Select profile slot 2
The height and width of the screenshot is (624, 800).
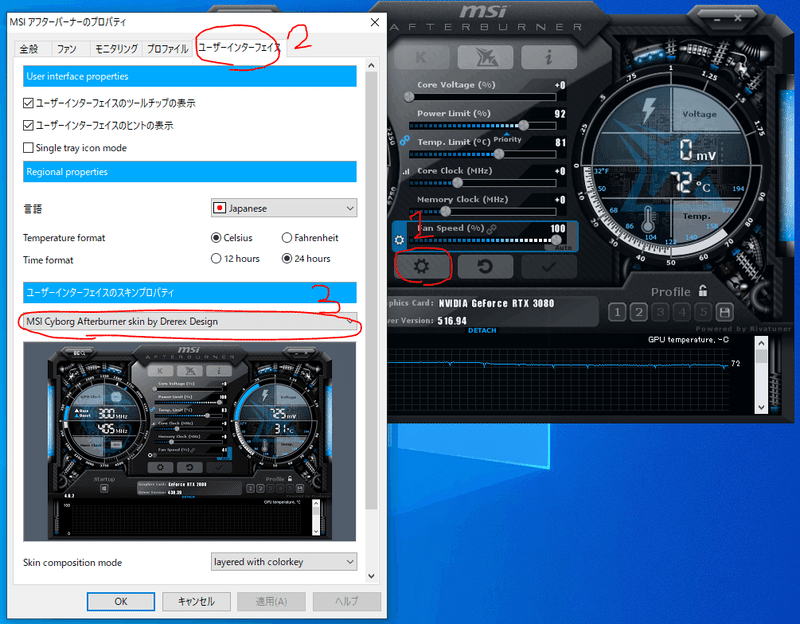pyautogui.click(x=639, y=312)
